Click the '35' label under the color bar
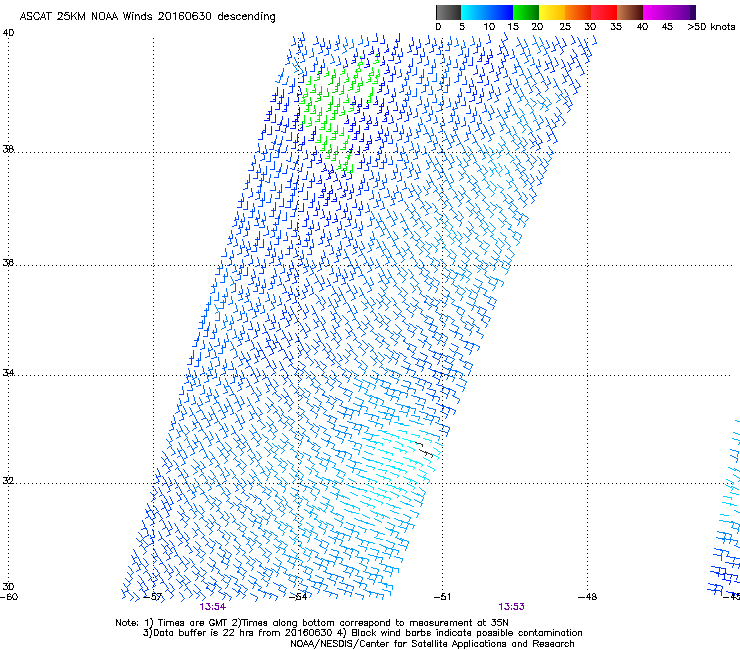 (x=616, y=26)
